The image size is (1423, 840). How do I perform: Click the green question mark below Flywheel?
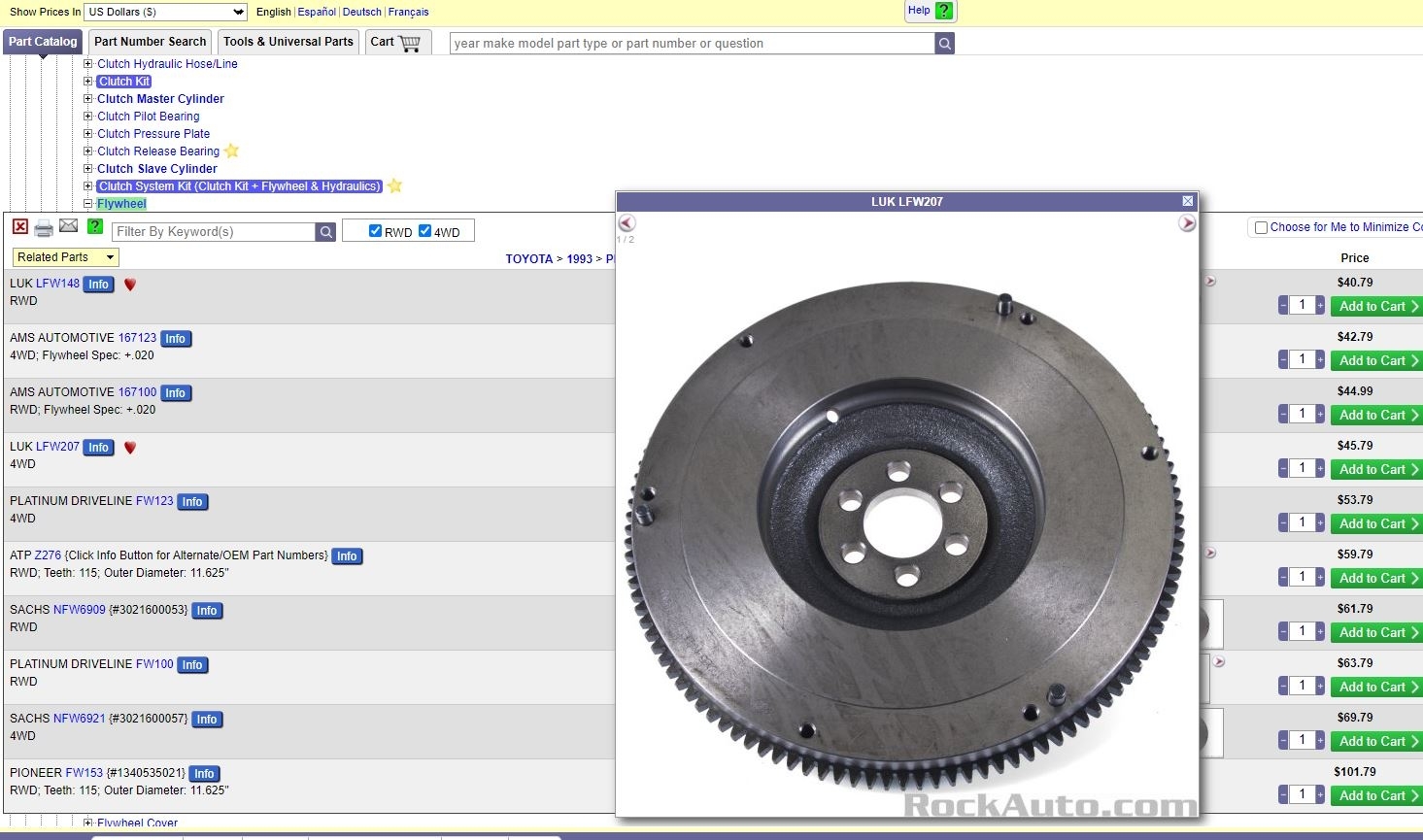(94, 226)
